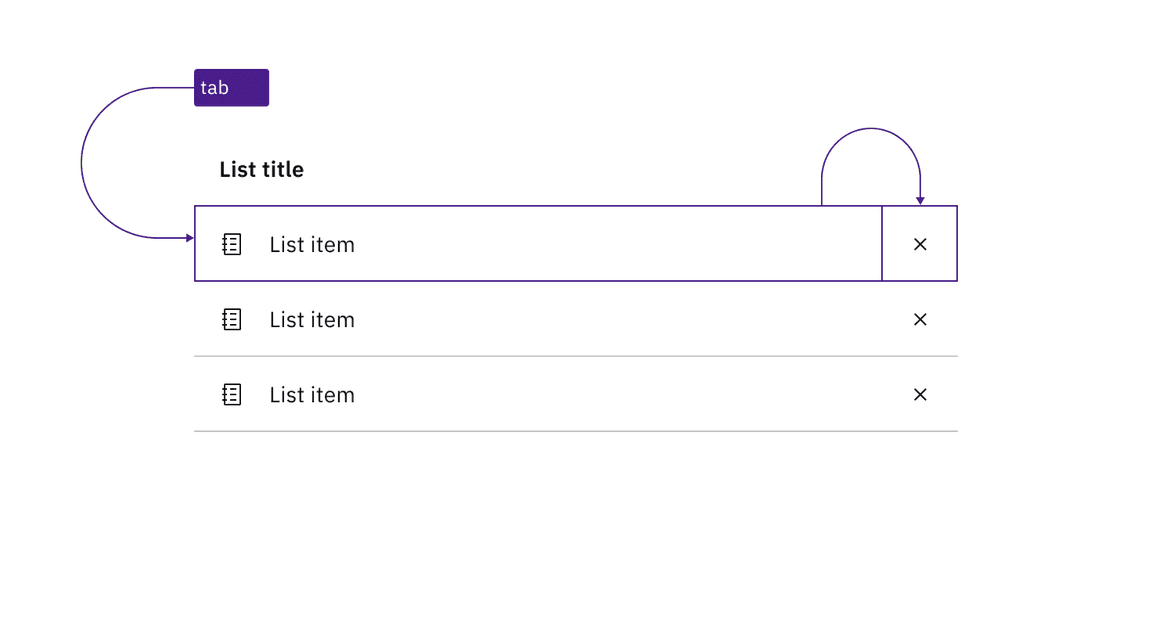The image size is (1152, 634).
Task: Click the list icon beside the second List item
Action: tap(231, 319)
